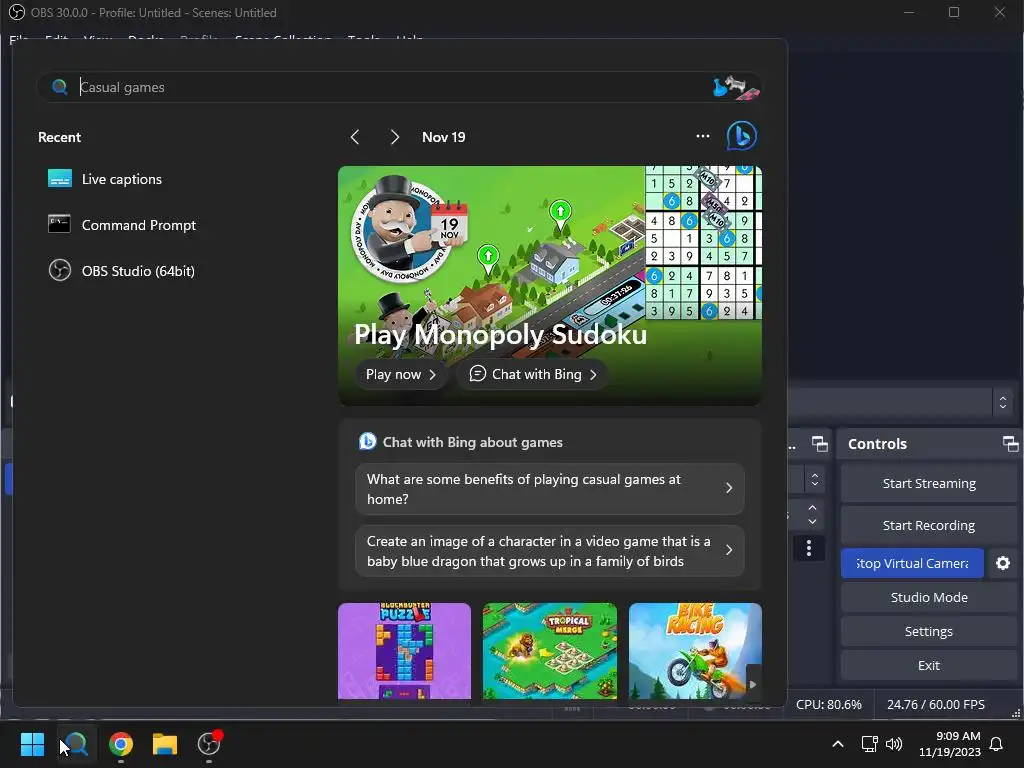Image resolution: width=1024 pixels, height=768 pixels.
Task: Open the Bike Racing game thumbnail
Action: coord(695,650)
